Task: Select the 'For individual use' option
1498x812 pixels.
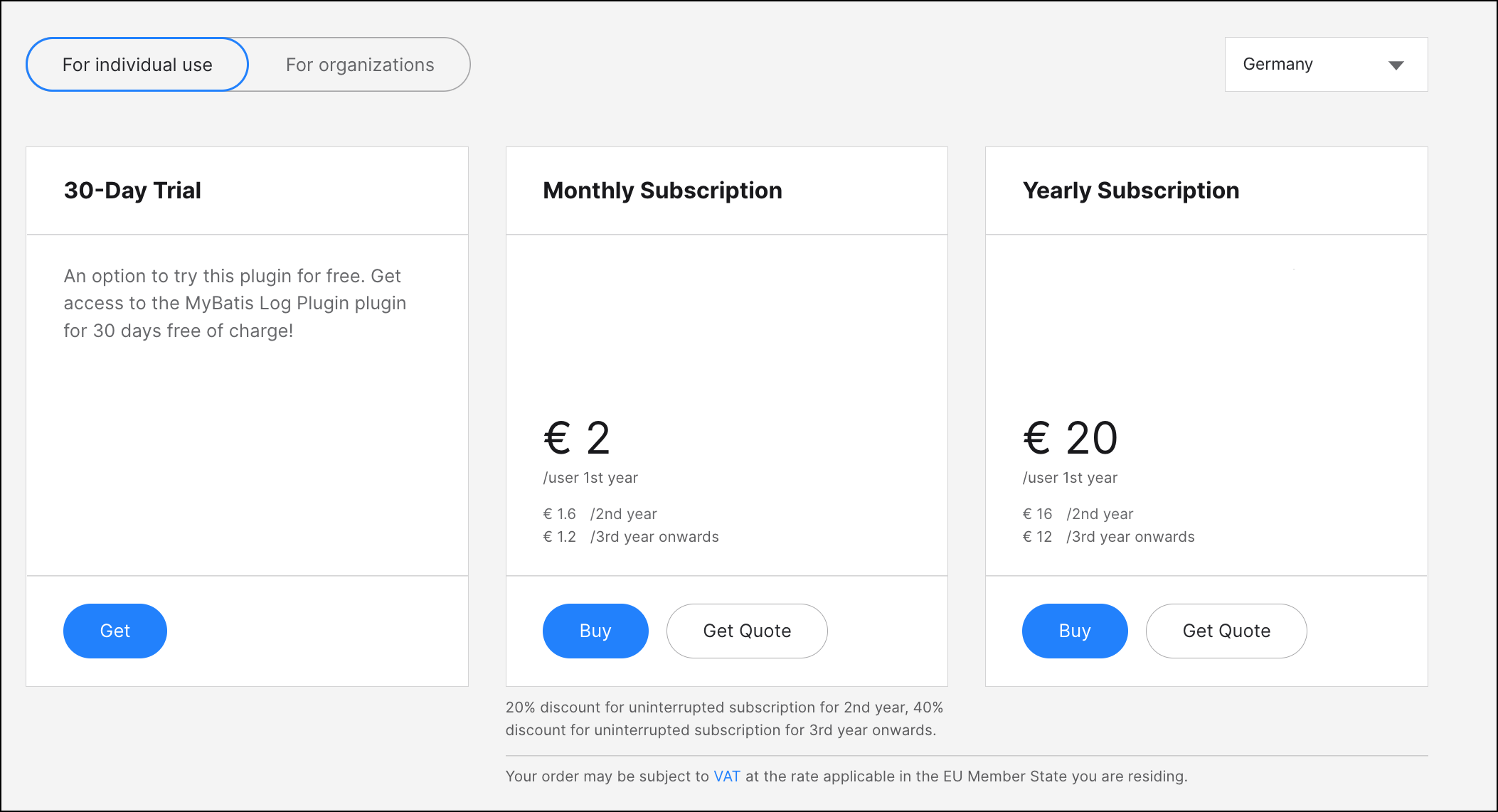Action: pyautogui.click(x=137, y=64)
